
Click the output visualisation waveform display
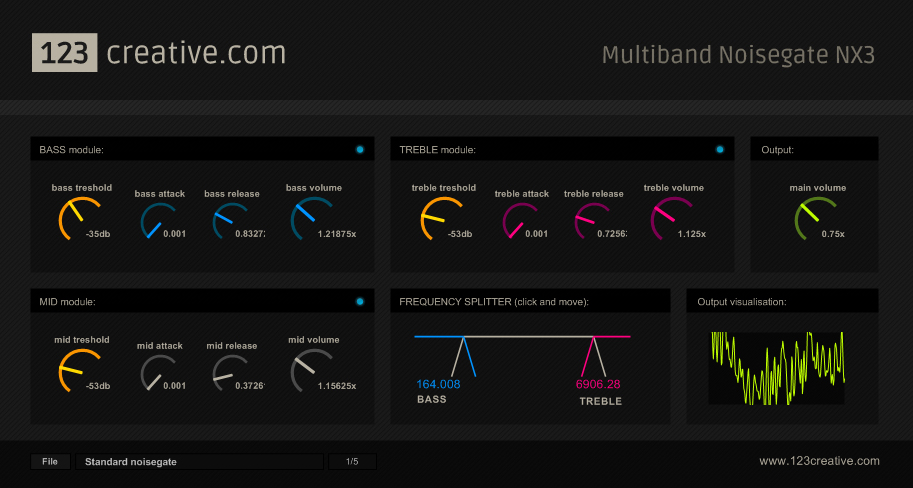[x=777, y=368]
